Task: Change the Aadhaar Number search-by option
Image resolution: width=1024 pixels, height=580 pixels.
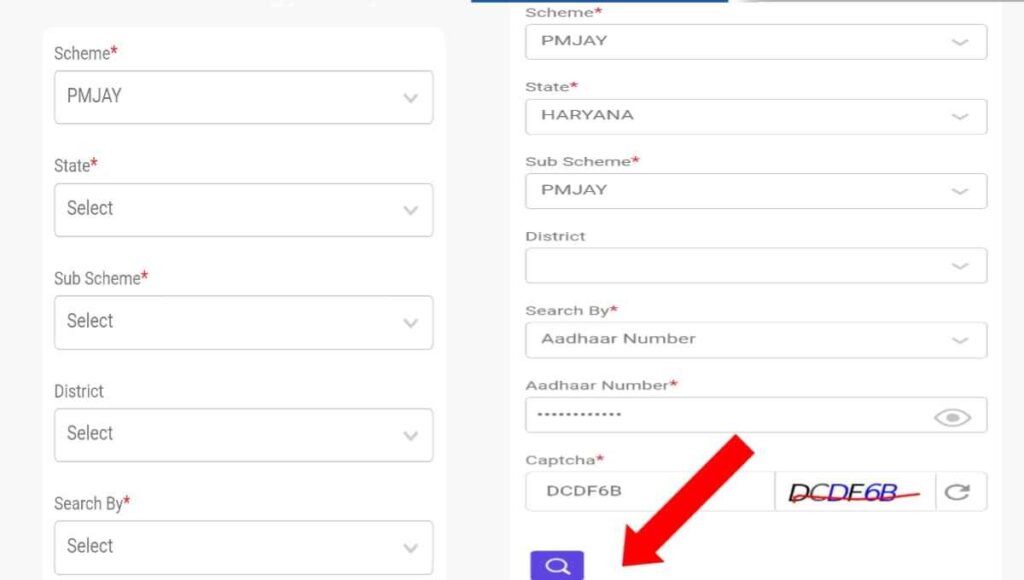Action: coord(755,339)
